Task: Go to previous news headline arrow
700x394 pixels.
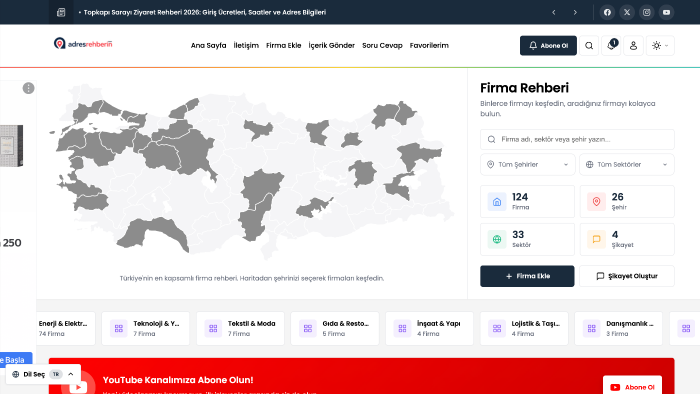Action: pos(554,12)
